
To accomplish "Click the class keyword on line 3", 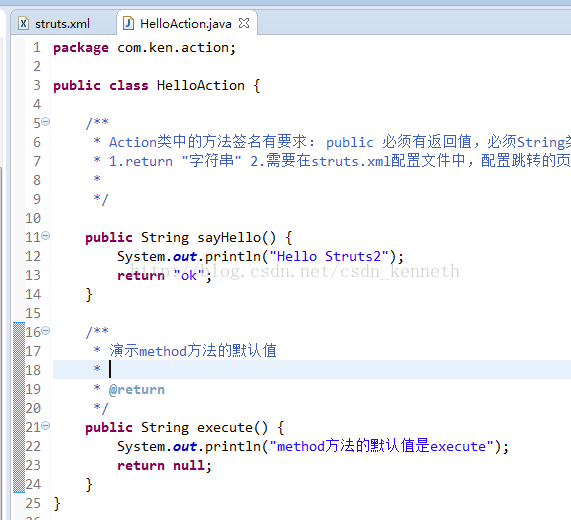I will click(129, 86).
